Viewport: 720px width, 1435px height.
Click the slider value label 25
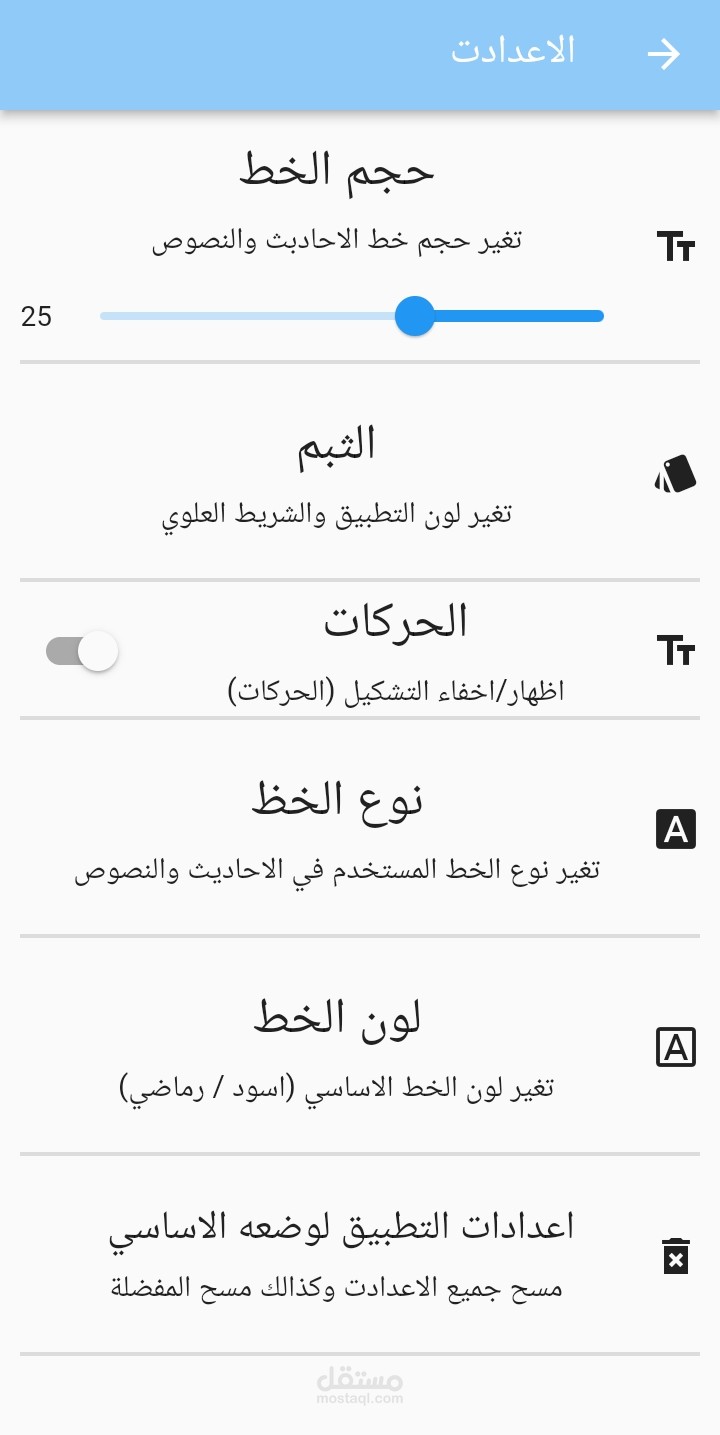pyautogui.click(x=36, y=317)
